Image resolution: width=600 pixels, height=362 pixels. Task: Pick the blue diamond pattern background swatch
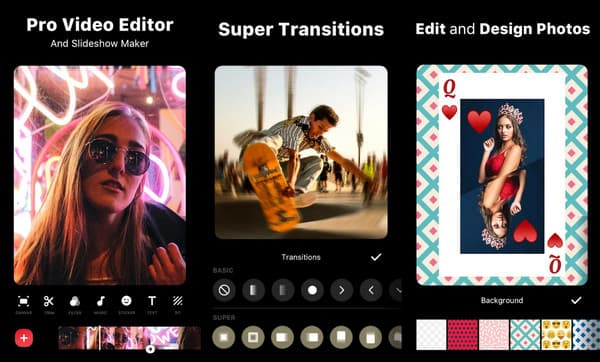coord(587,335)
